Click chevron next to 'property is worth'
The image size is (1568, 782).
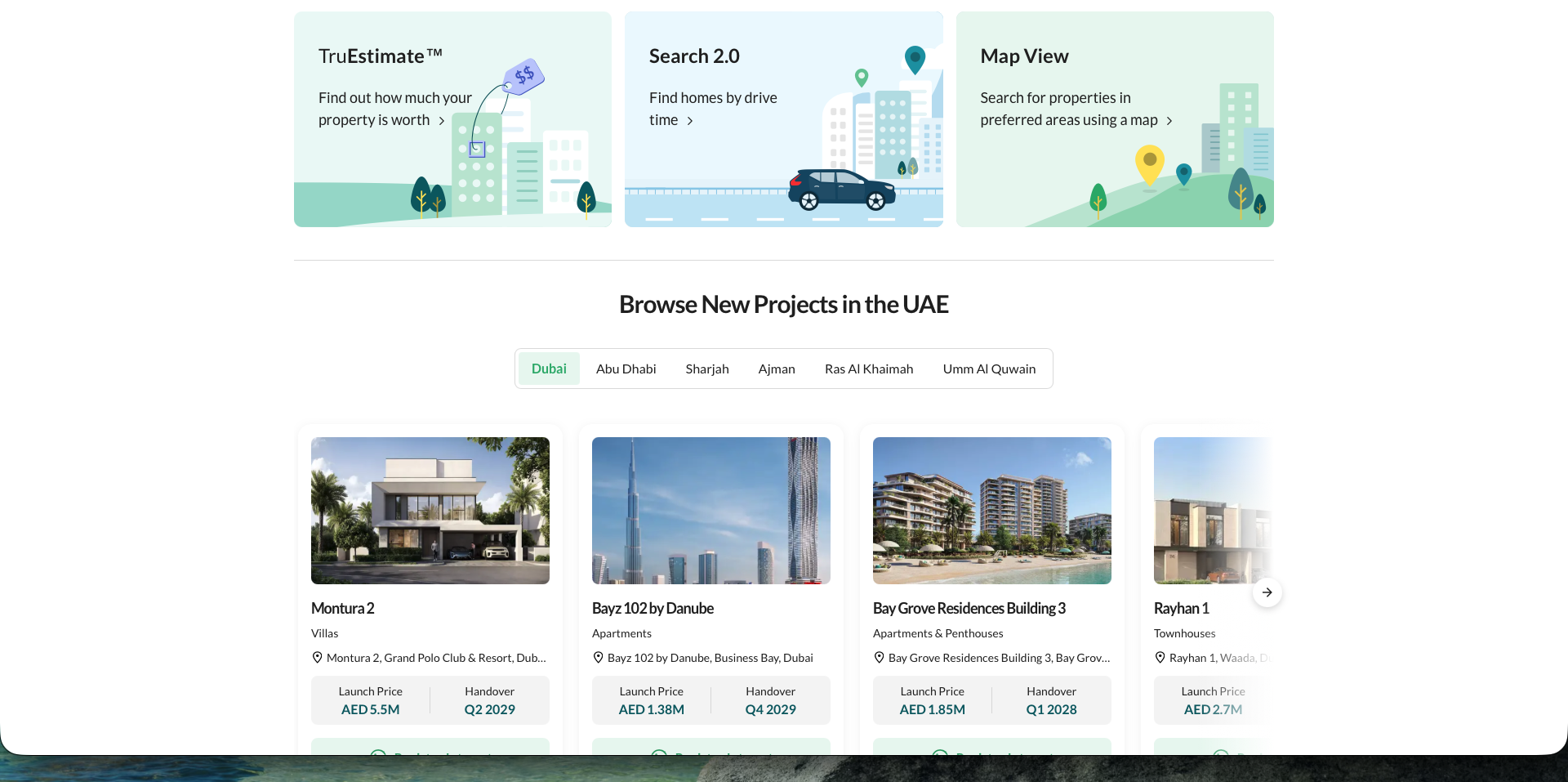click(442, 121)
